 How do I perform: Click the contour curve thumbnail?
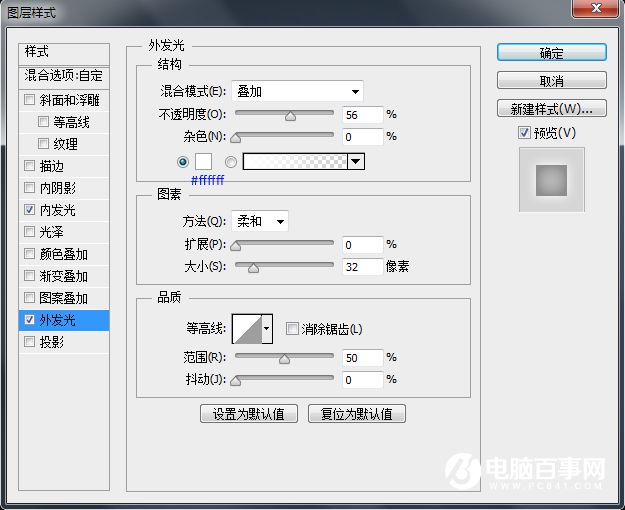coord(247,329)
